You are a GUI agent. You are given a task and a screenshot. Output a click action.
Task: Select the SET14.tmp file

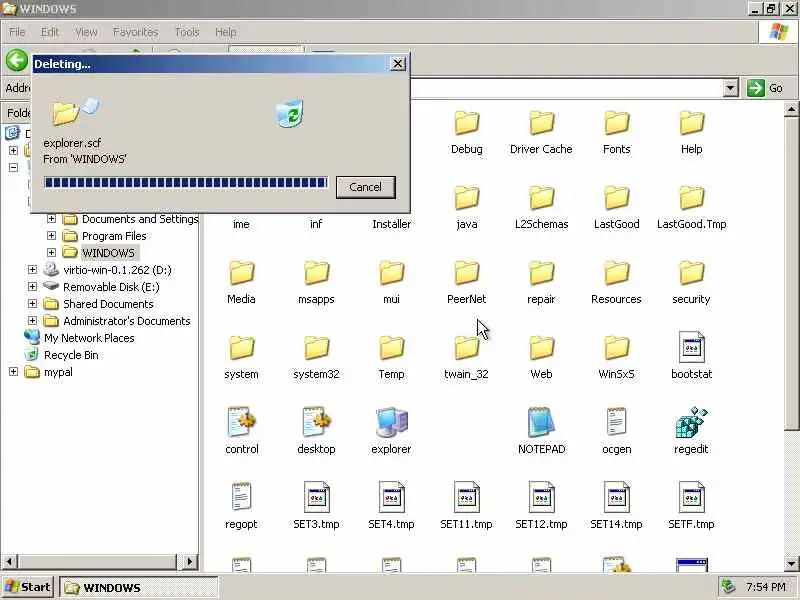click(616, 506)
